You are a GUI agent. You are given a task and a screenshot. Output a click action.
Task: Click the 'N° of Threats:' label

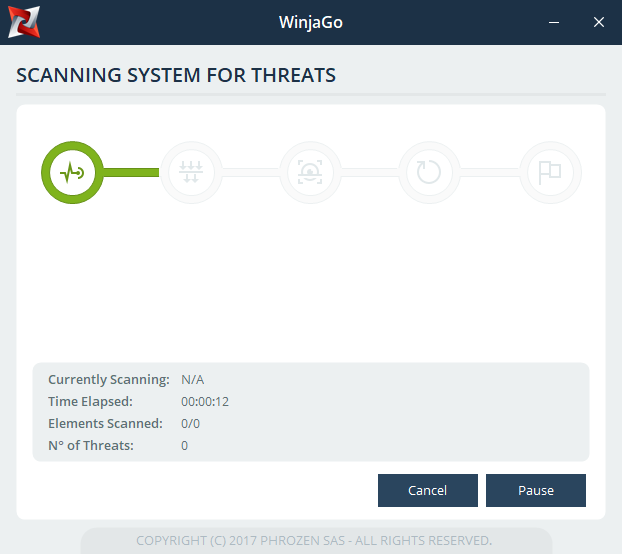91,445
